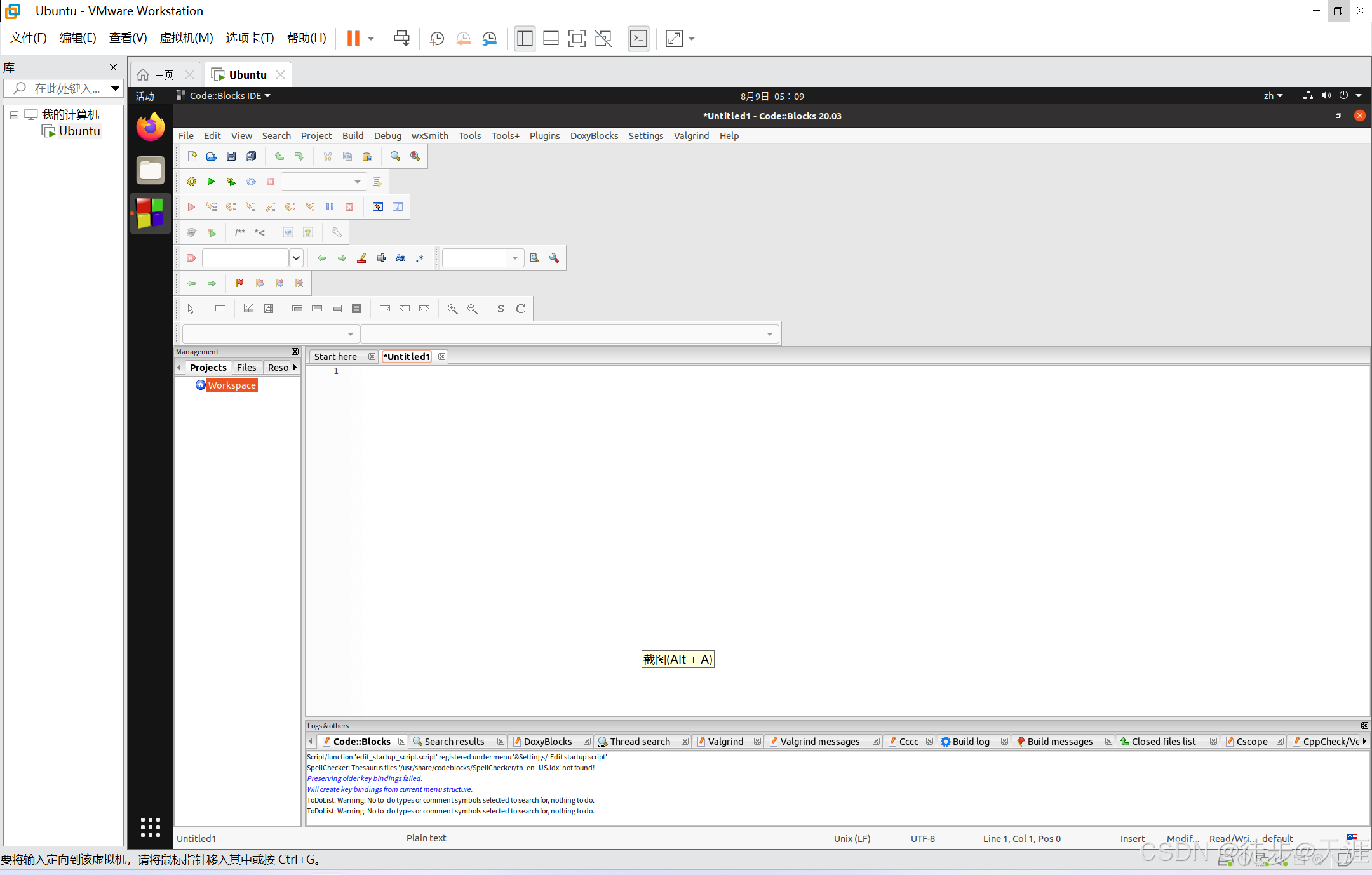Open the Valgrind menu
The image size is (1372, 875).
point(691,136)
